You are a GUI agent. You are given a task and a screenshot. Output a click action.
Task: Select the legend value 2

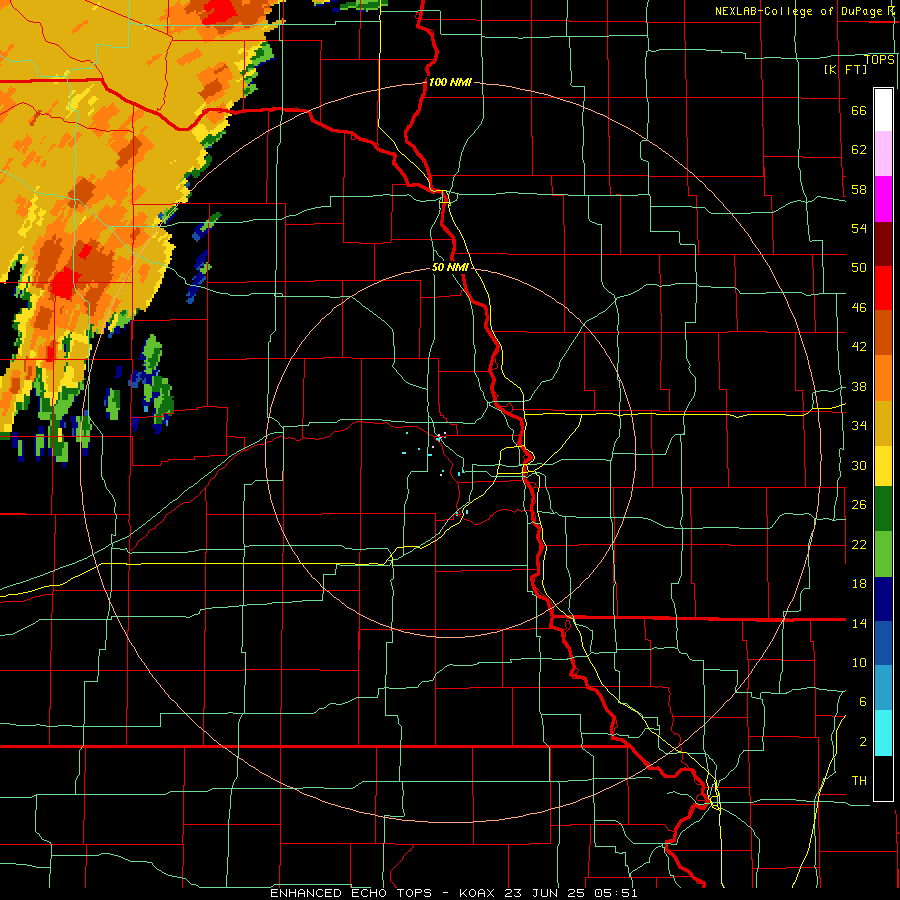[x=863, y=742]
